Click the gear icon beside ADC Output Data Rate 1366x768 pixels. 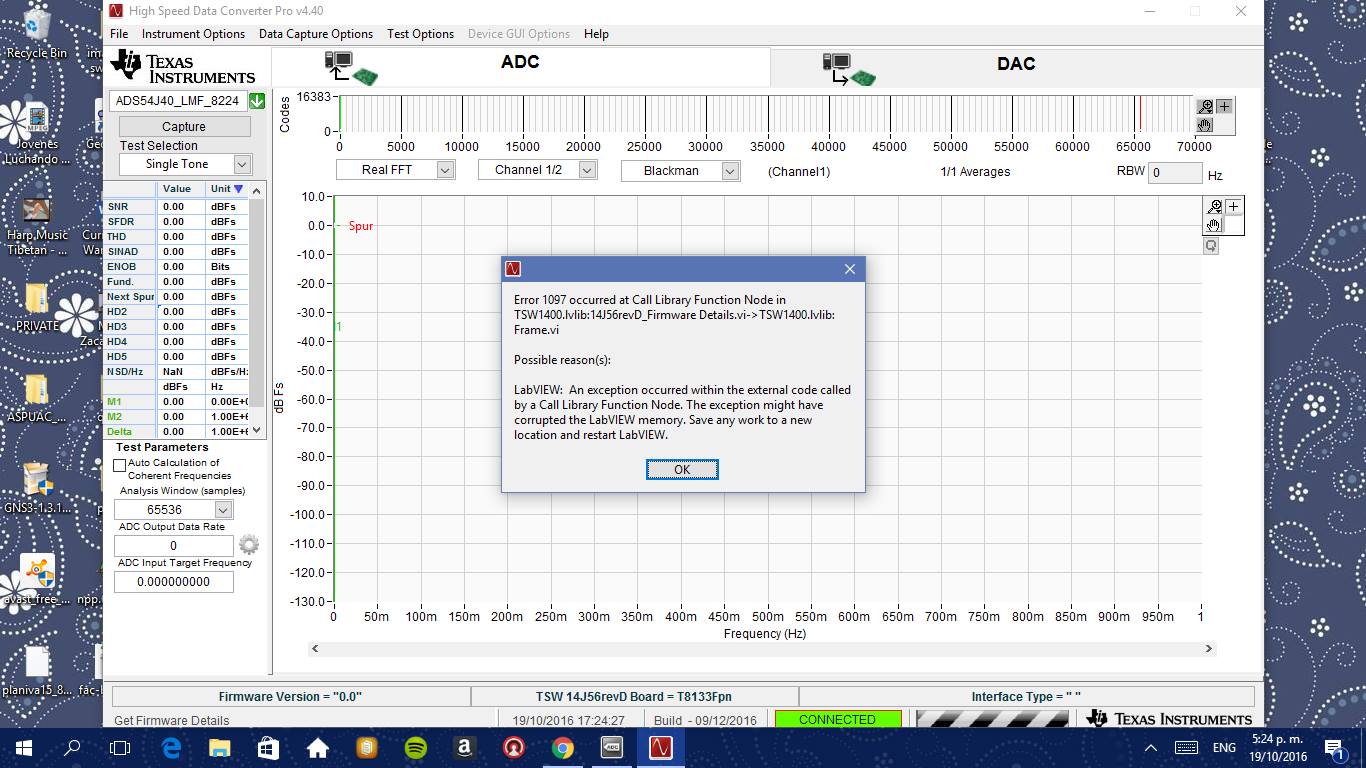(249, 544)
